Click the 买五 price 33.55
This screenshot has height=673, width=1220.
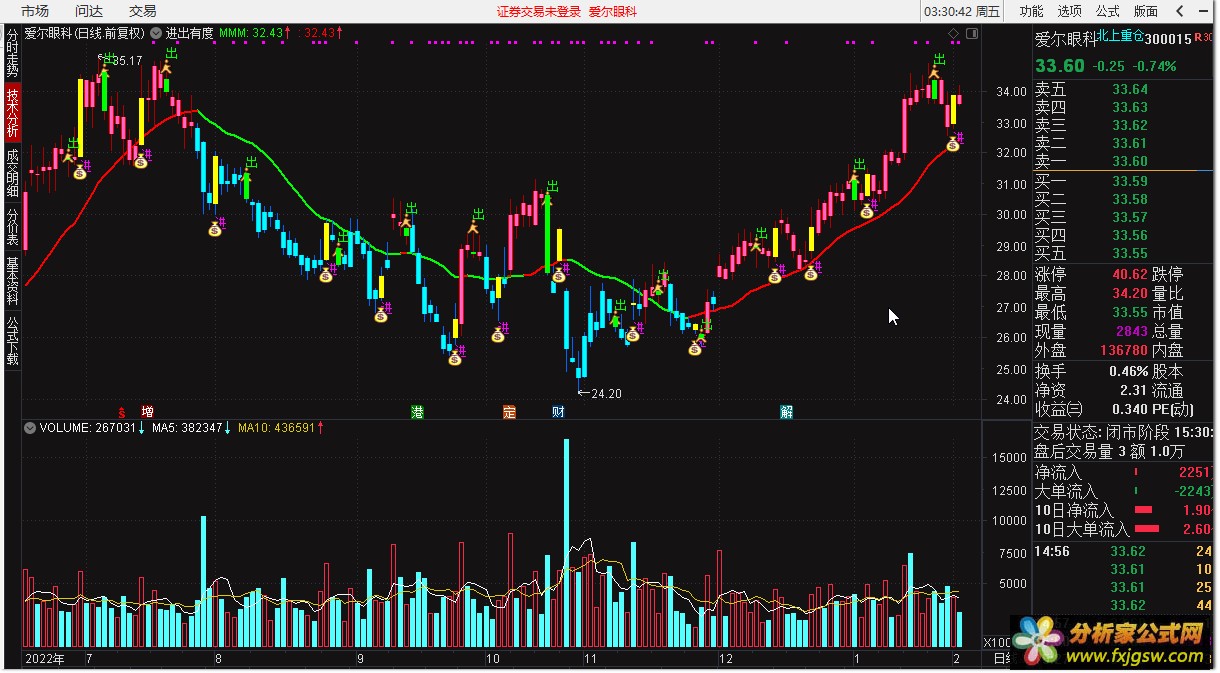tap(1130, 253)
